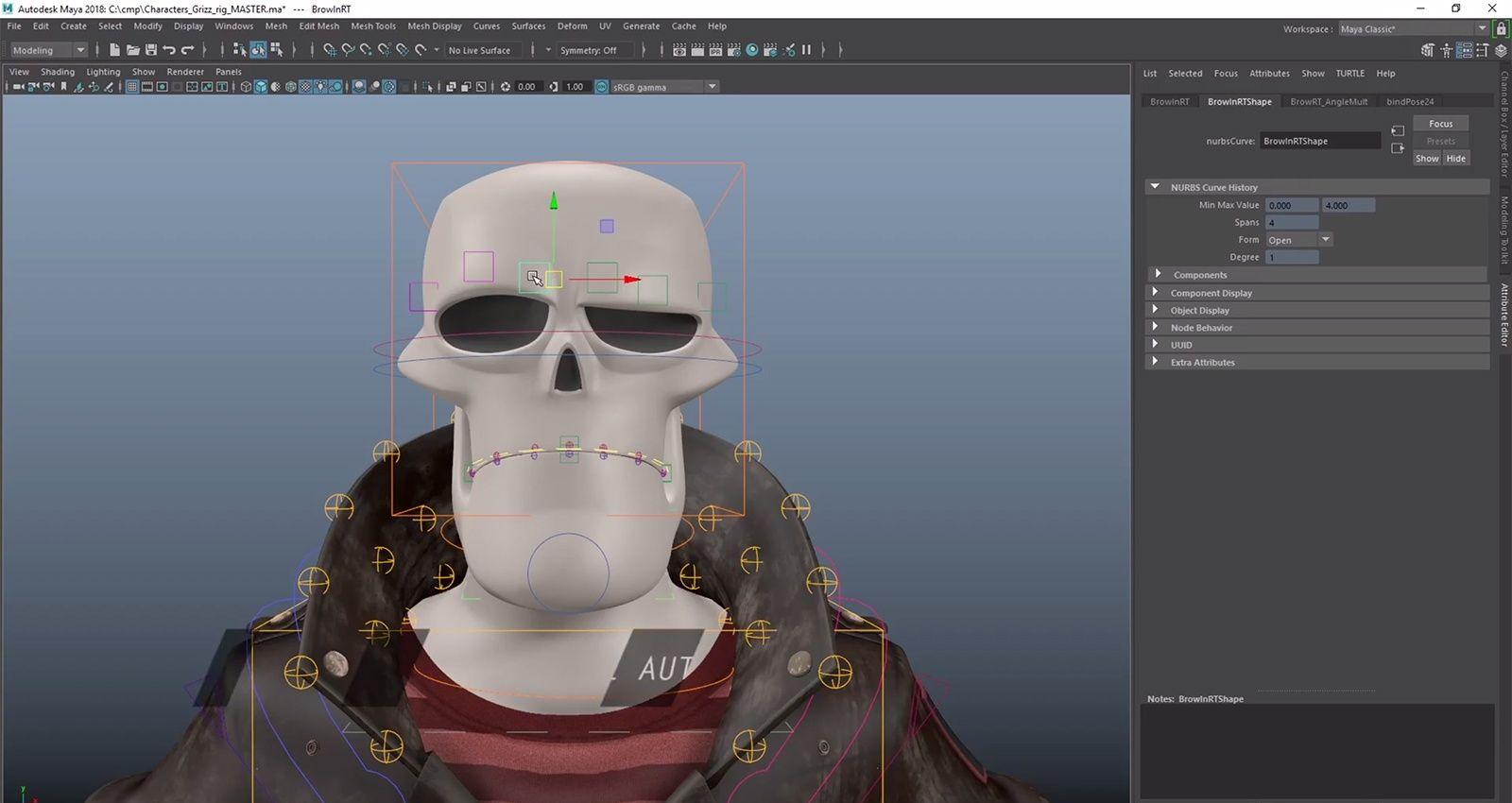The height and width of the screenshot is (803, 1512).
Task: Click the Redo arrow icon
Action: 187,50
